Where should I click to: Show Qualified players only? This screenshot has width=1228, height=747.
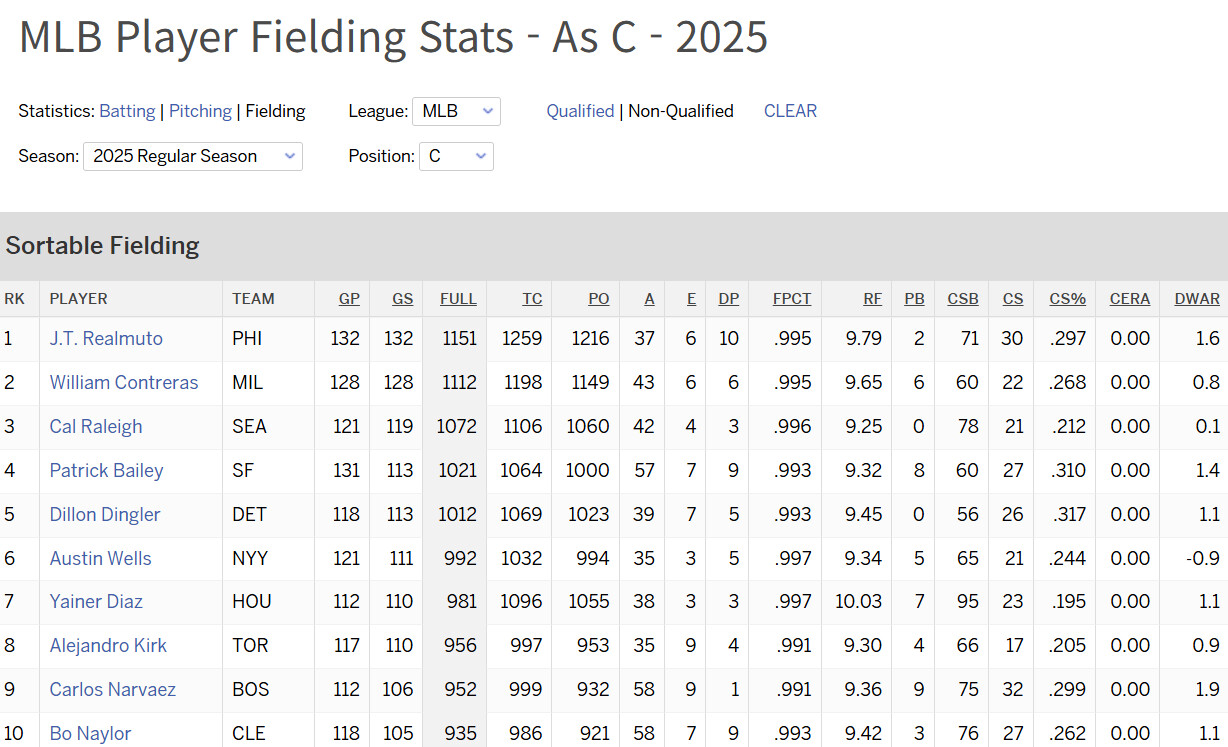click(580, 111)
